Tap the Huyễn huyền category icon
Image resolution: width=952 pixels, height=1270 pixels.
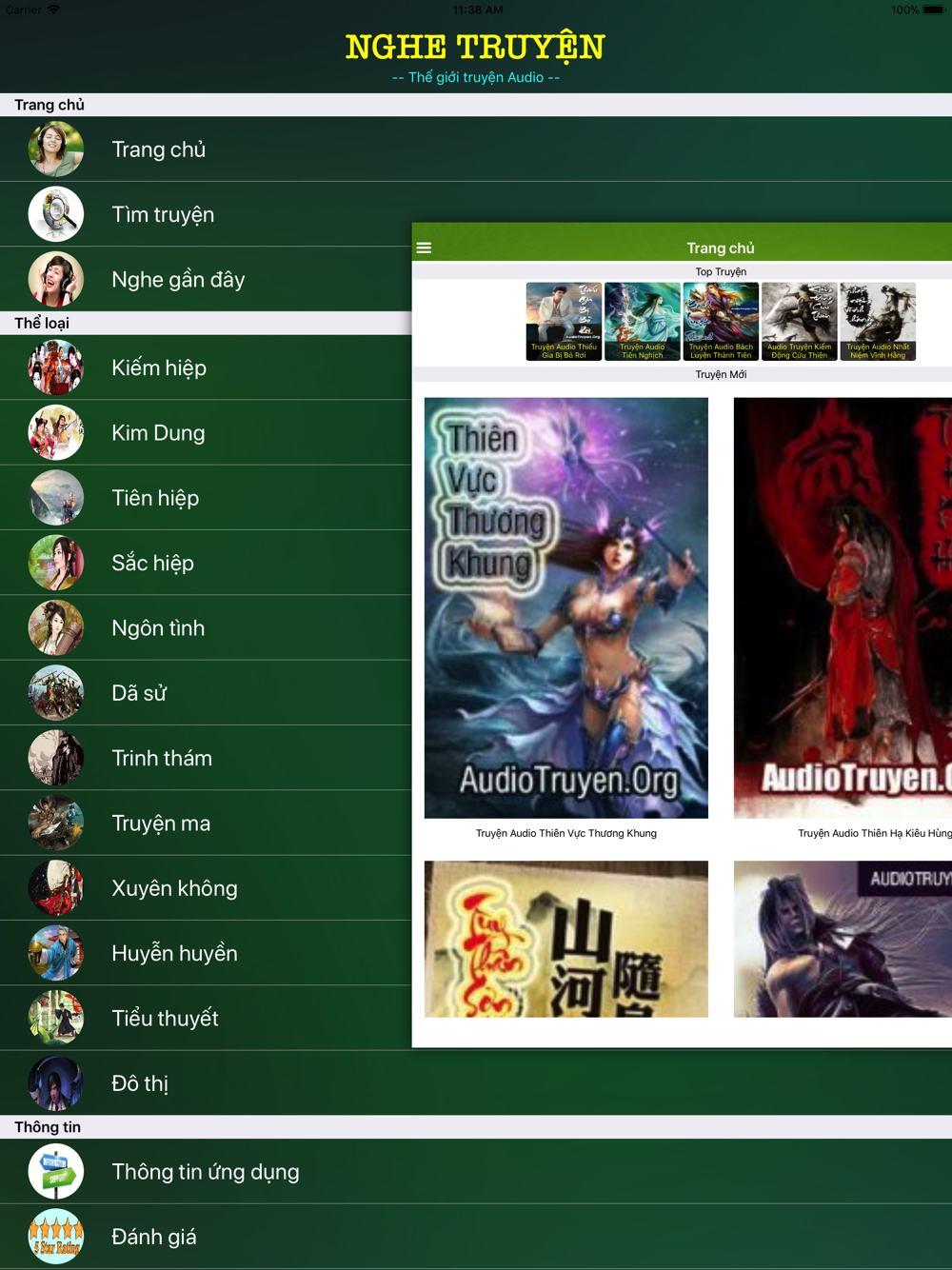(x=56, y=953)
